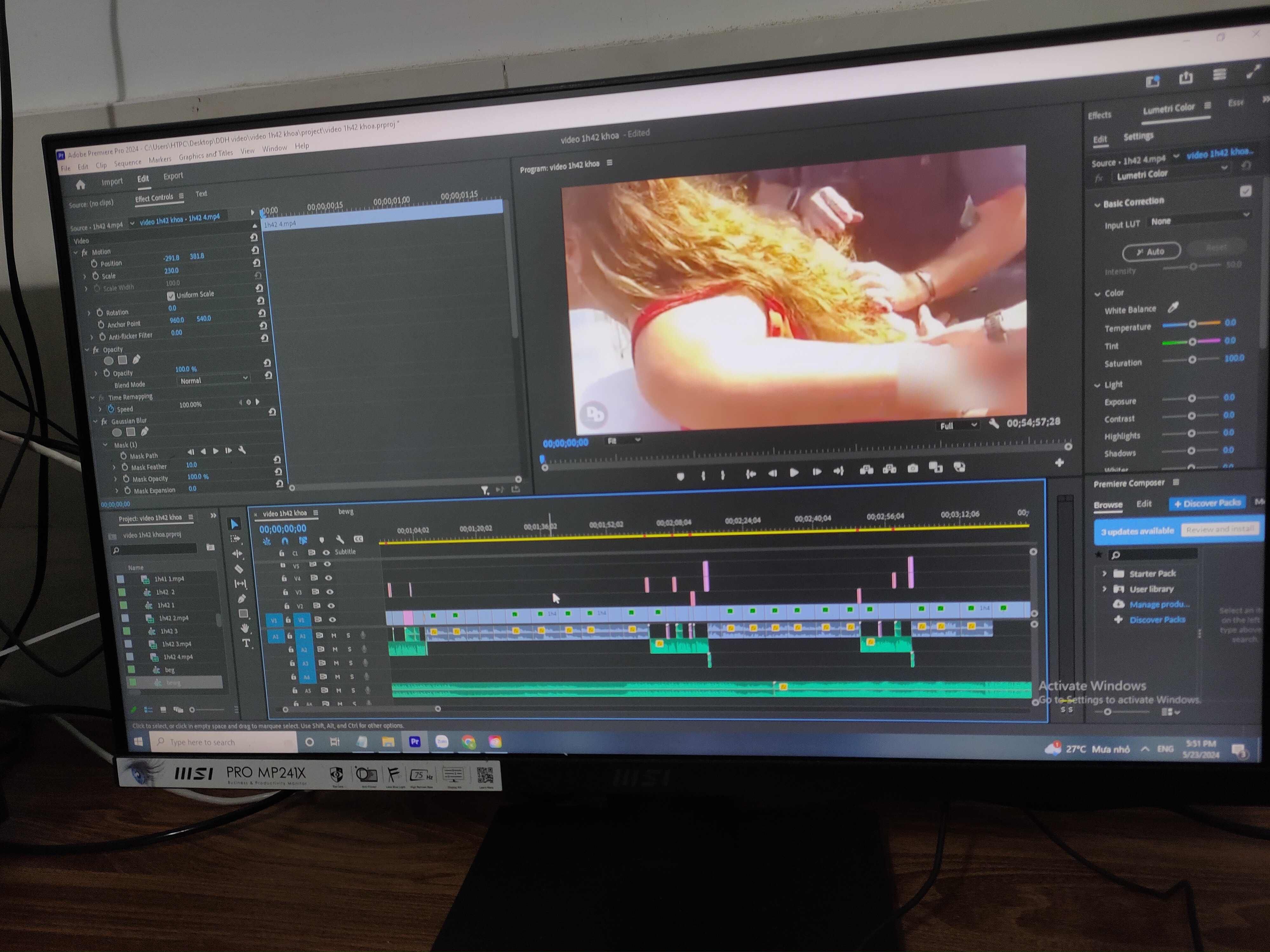The width and height of the screenshot is (1270, 952).
Task: Select the Rectangle tool
Action: pyautogui.click(x=244, y=613)
